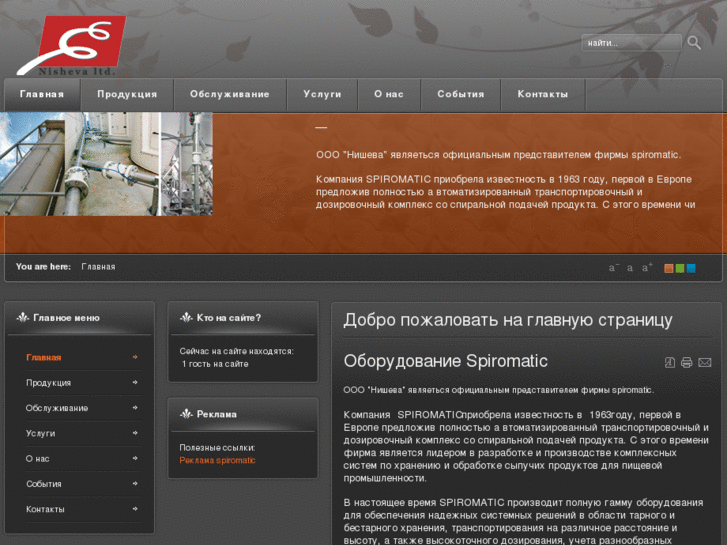Image resolution: width=727 pixels, height=545 pixels.
Task: Focus the 'найти...' search field
Action: click(631, 43)
